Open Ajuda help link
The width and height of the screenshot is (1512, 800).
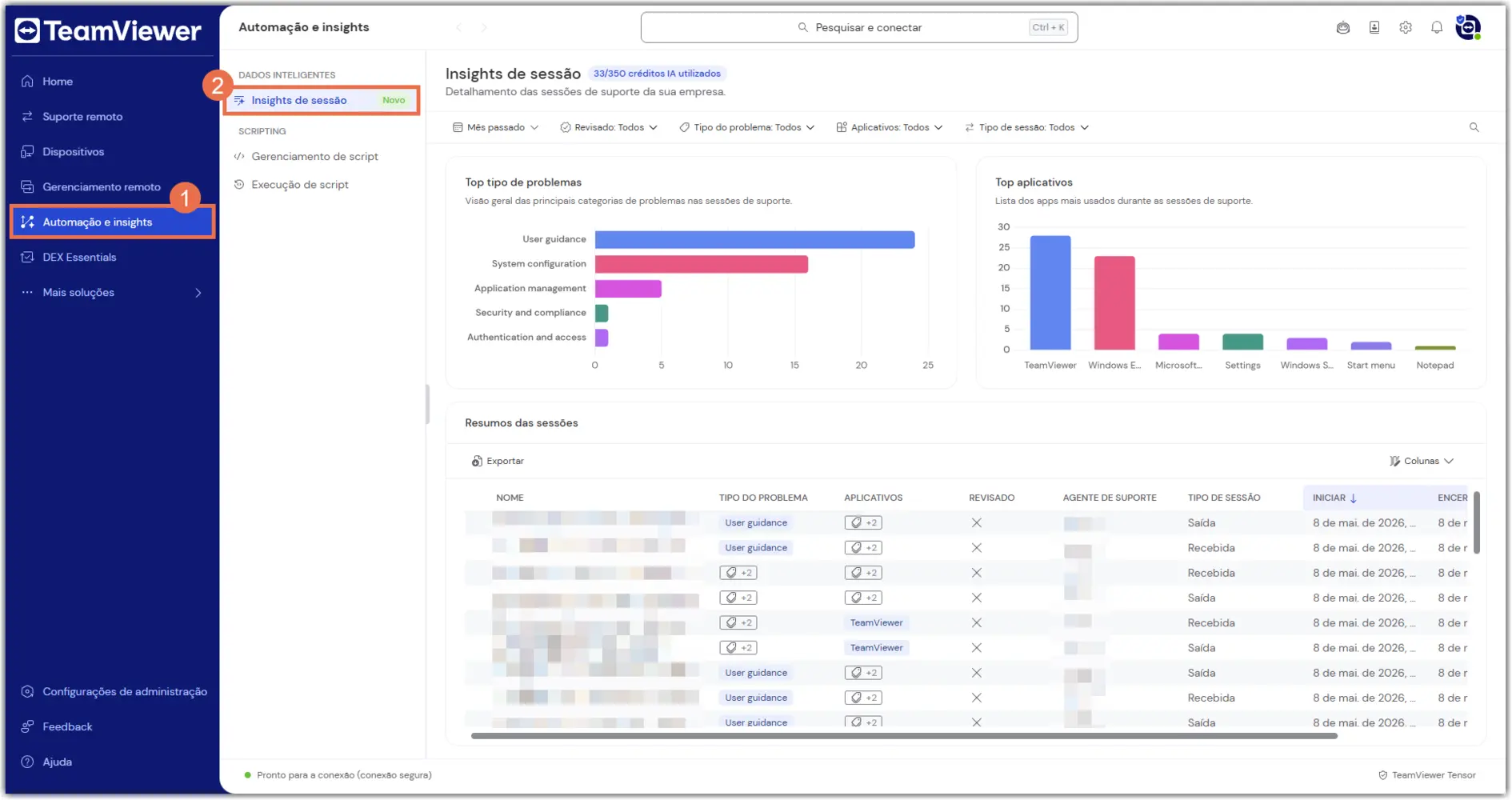[57, 762]
